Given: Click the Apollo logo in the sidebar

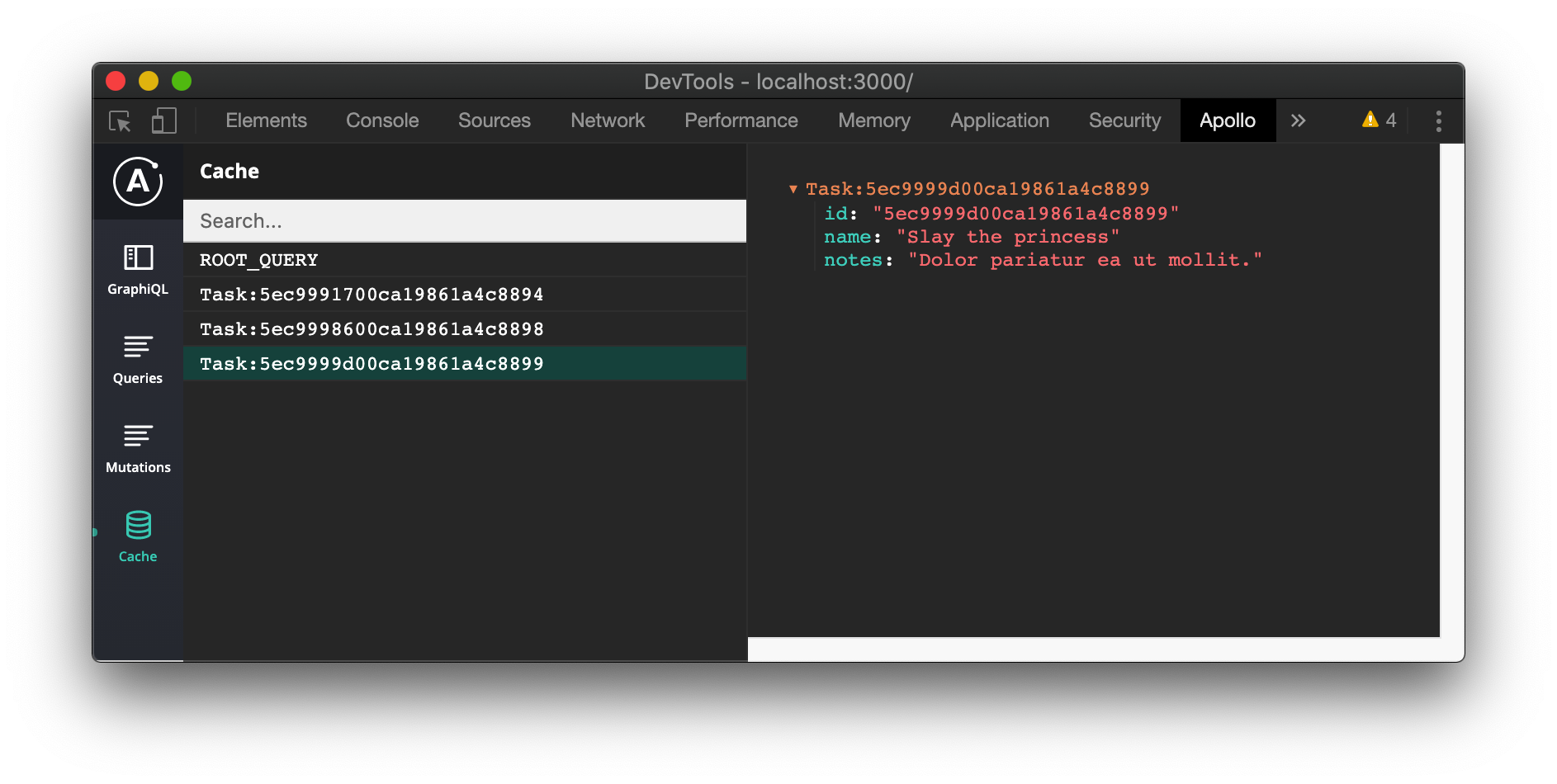Looking at the screenshot, I should point(137,182).
